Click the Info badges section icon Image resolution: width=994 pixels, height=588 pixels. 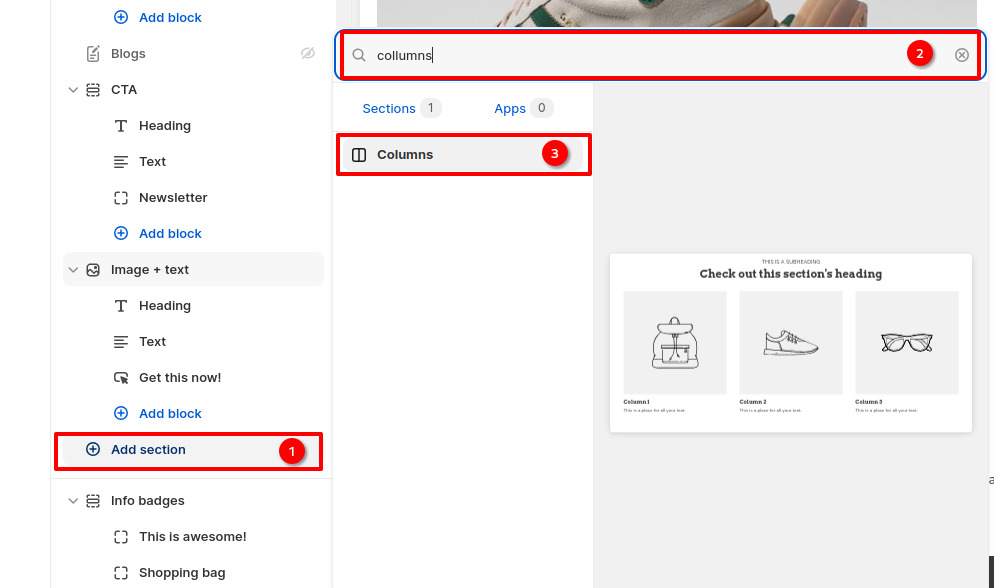[93, 501]
